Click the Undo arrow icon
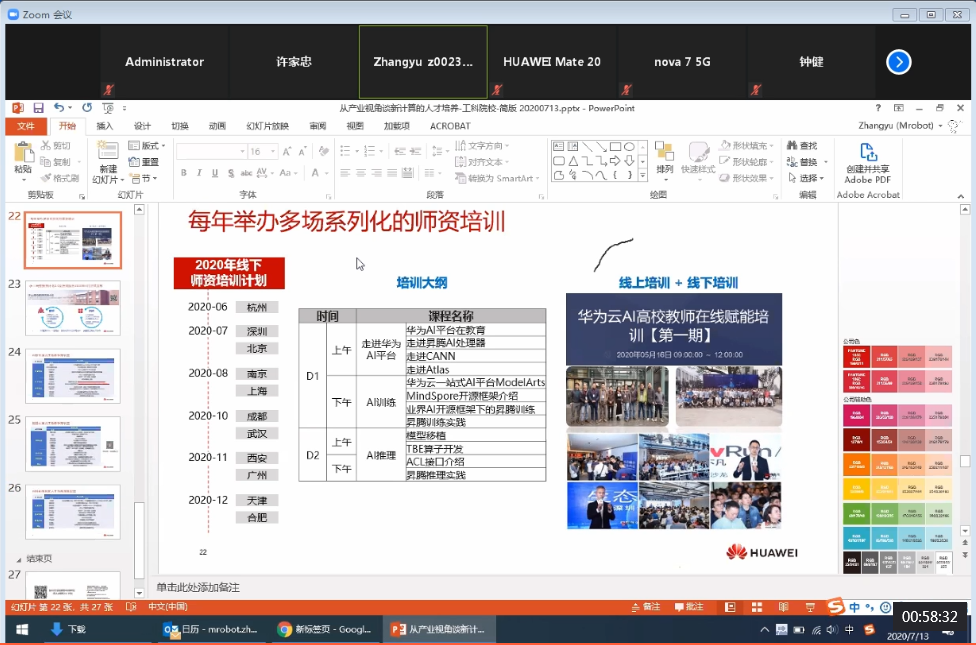The width and height of the screenshot is (976, 645). [58, 108]
